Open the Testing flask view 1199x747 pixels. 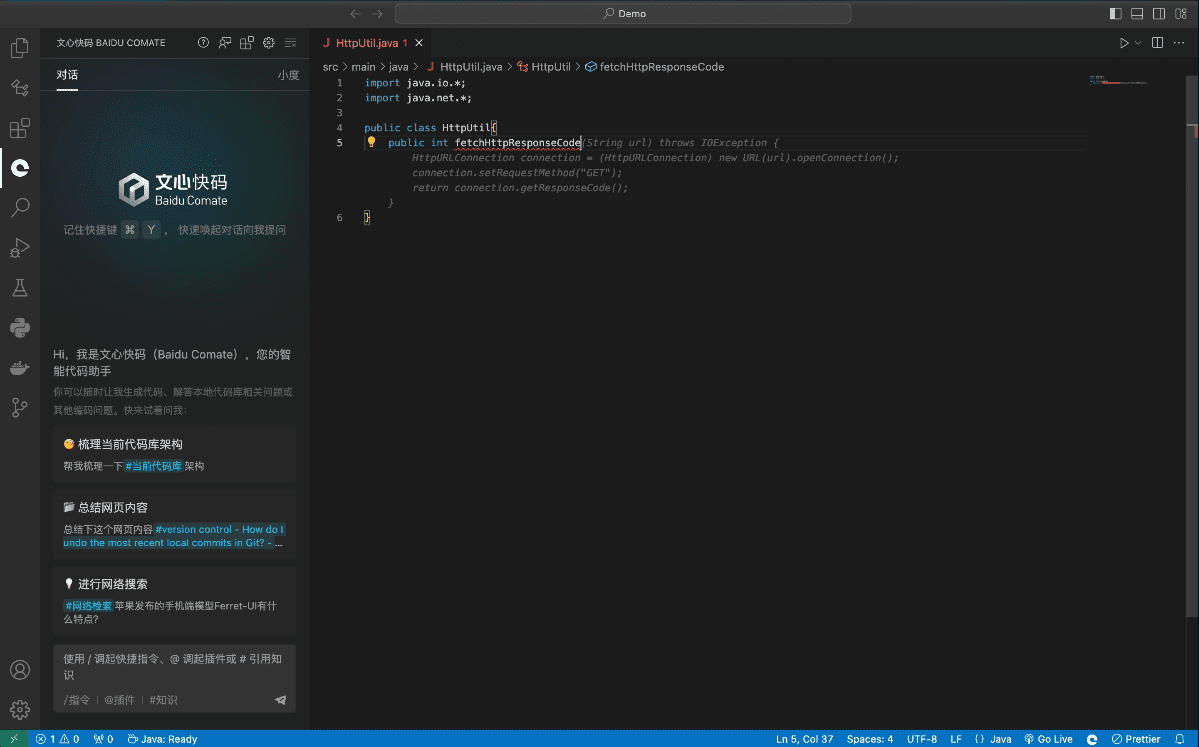[x=20, y=287]
